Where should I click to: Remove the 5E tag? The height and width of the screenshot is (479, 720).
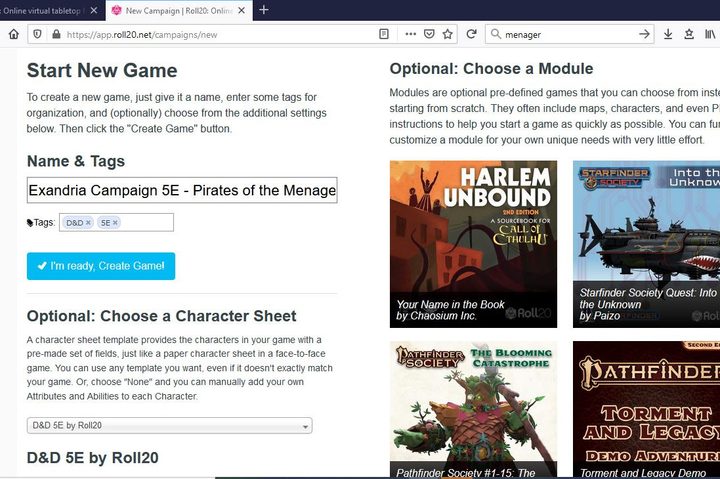(115, 223)
